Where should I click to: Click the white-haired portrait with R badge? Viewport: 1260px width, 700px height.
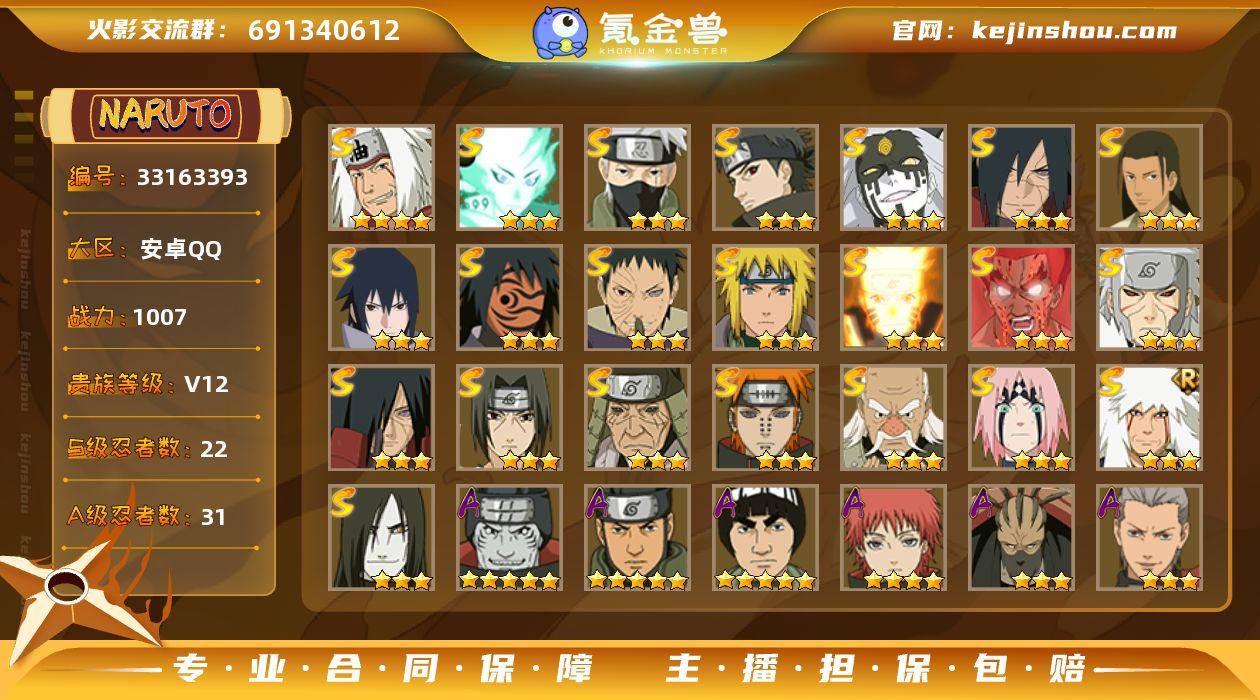point(1150,417)
